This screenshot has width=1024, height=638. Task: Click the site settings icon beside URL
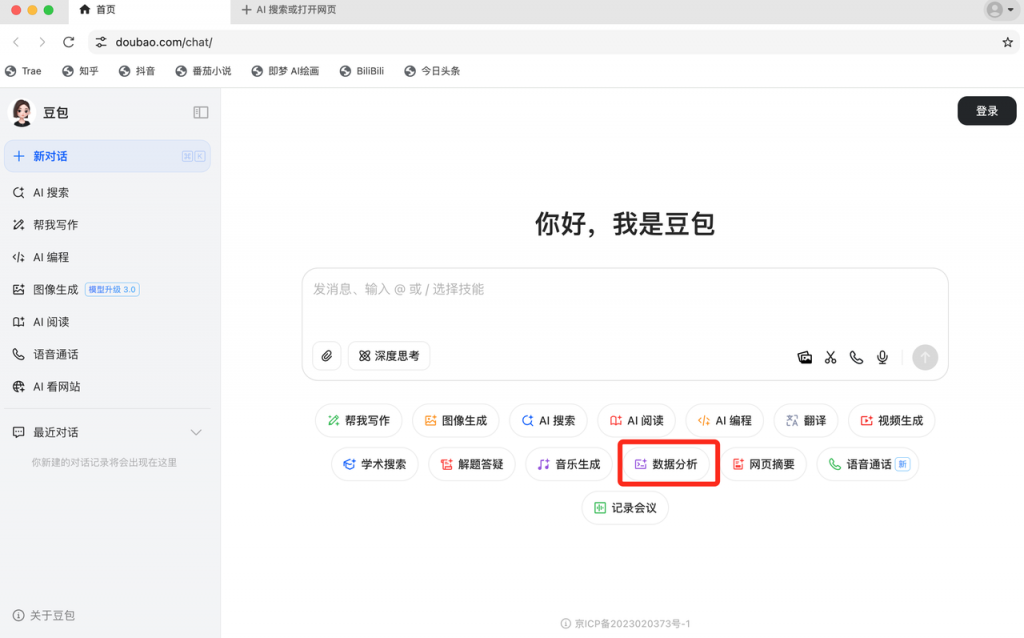tap(101, 42)
